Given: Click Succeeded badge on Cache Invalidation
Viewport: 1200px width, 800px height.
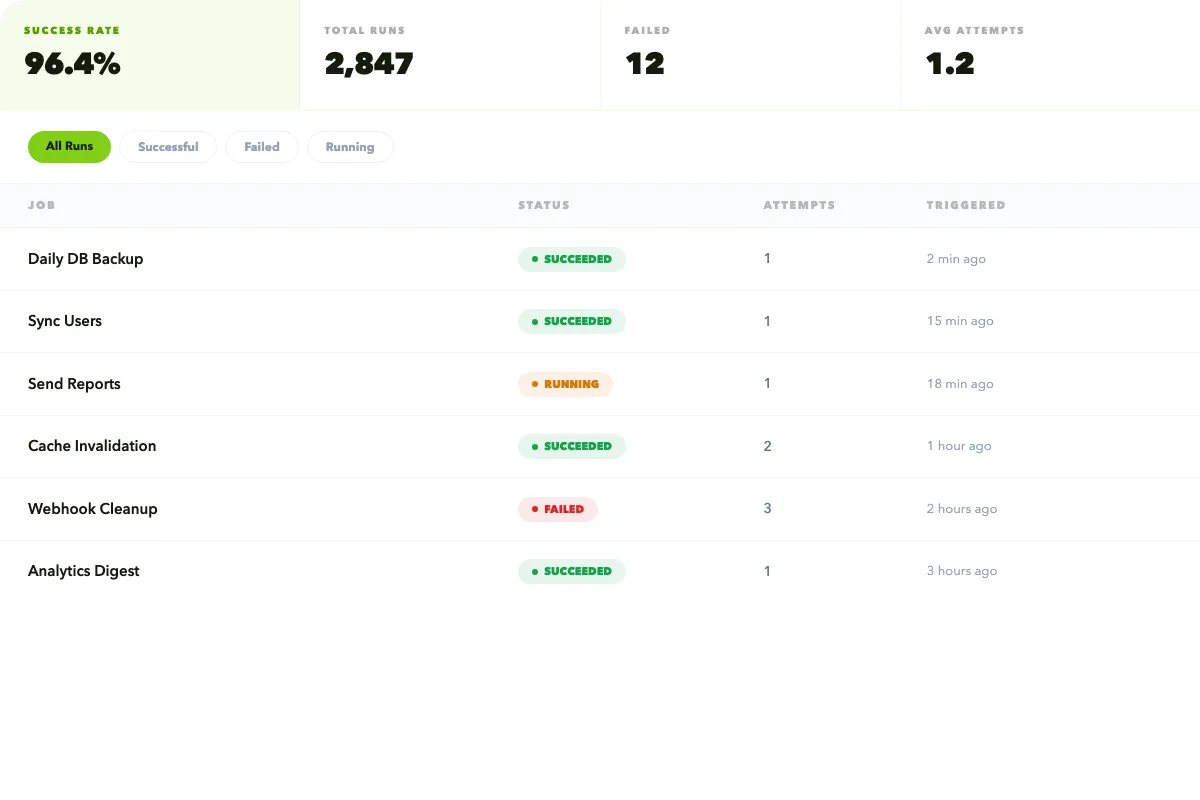Looking at the screenshot, I should [x=572, y=446].
